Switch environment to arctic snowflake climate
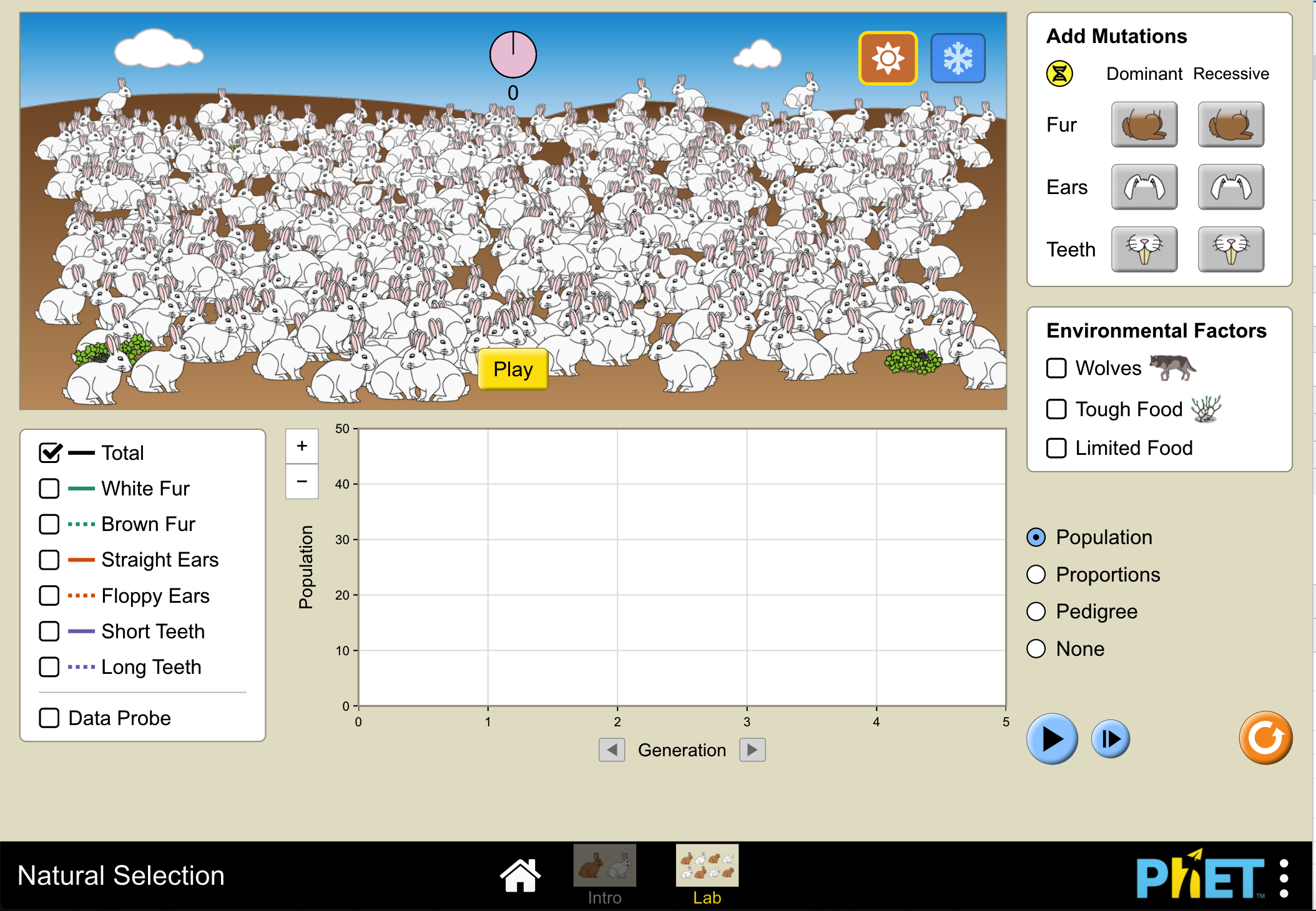 [x=958, y=57]
